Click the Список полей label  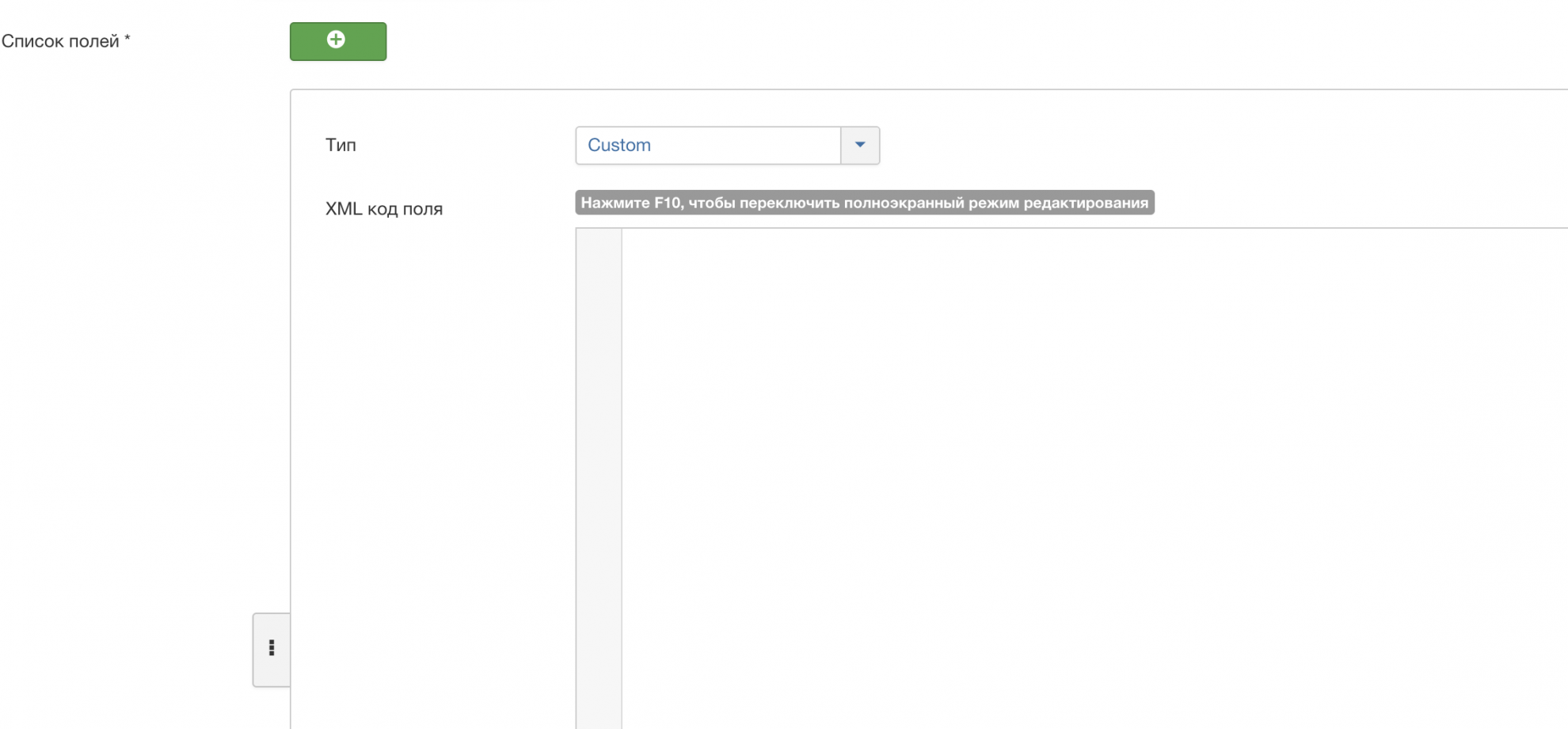(60, 41)
